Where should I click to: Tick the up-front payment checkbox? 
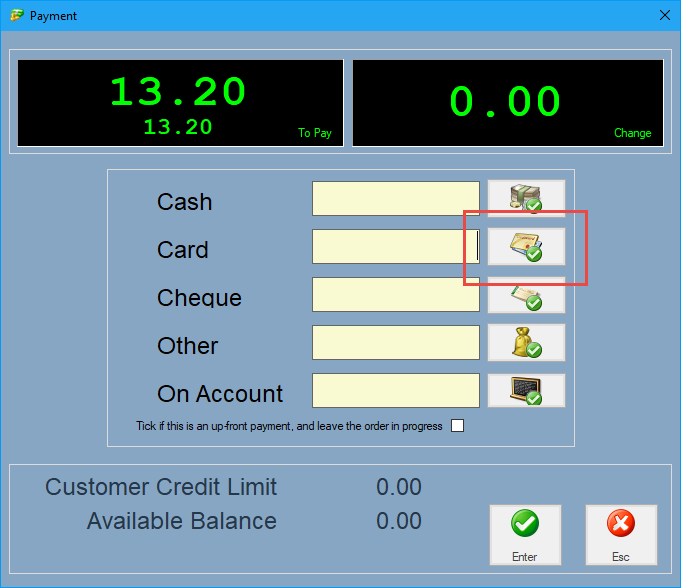pyautogui.click(x=458, y=426)
